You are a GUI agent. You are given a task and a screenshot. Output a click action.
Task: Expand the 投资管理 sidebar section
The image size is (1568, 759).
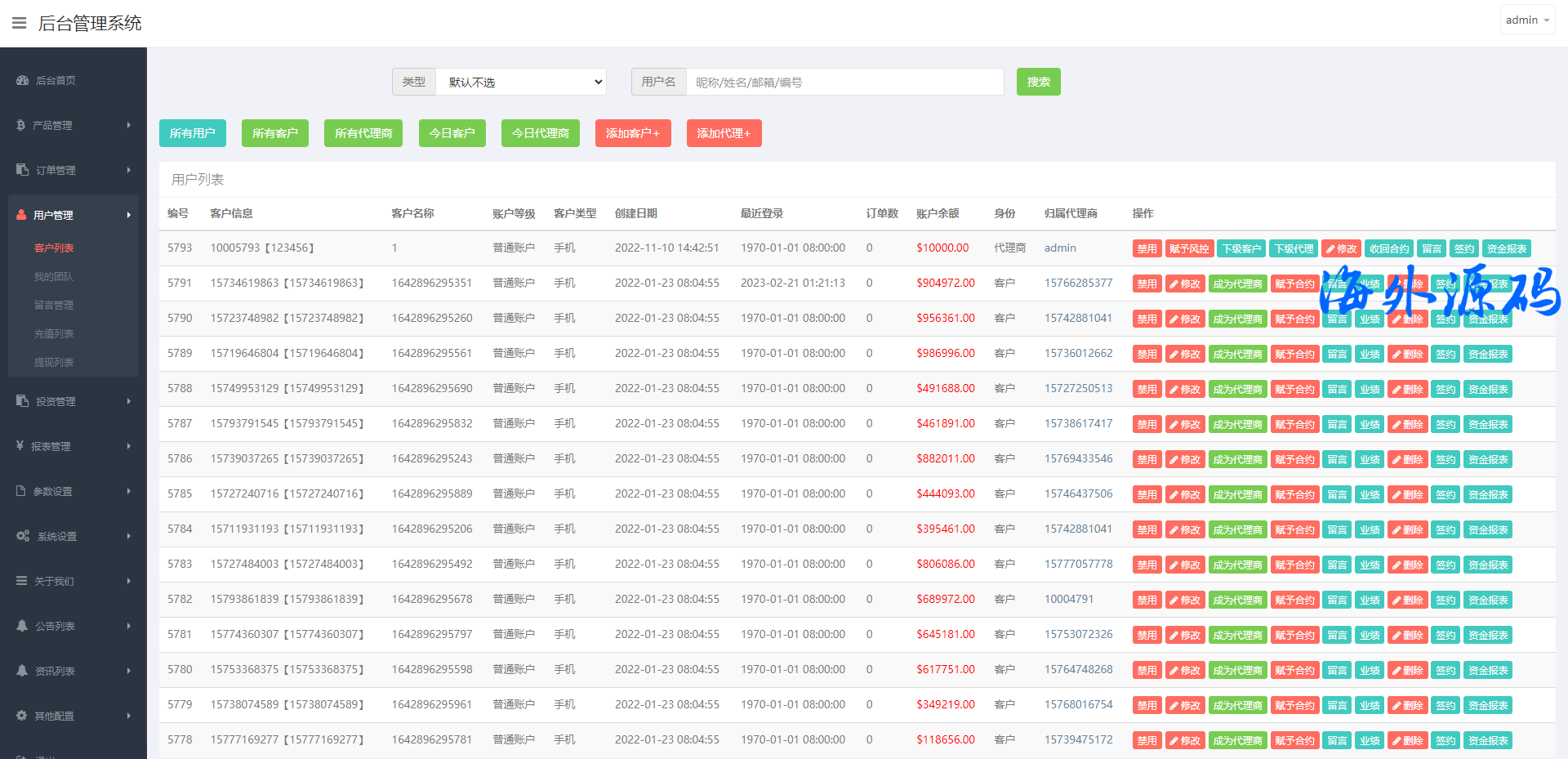click(x=73, y=401)
